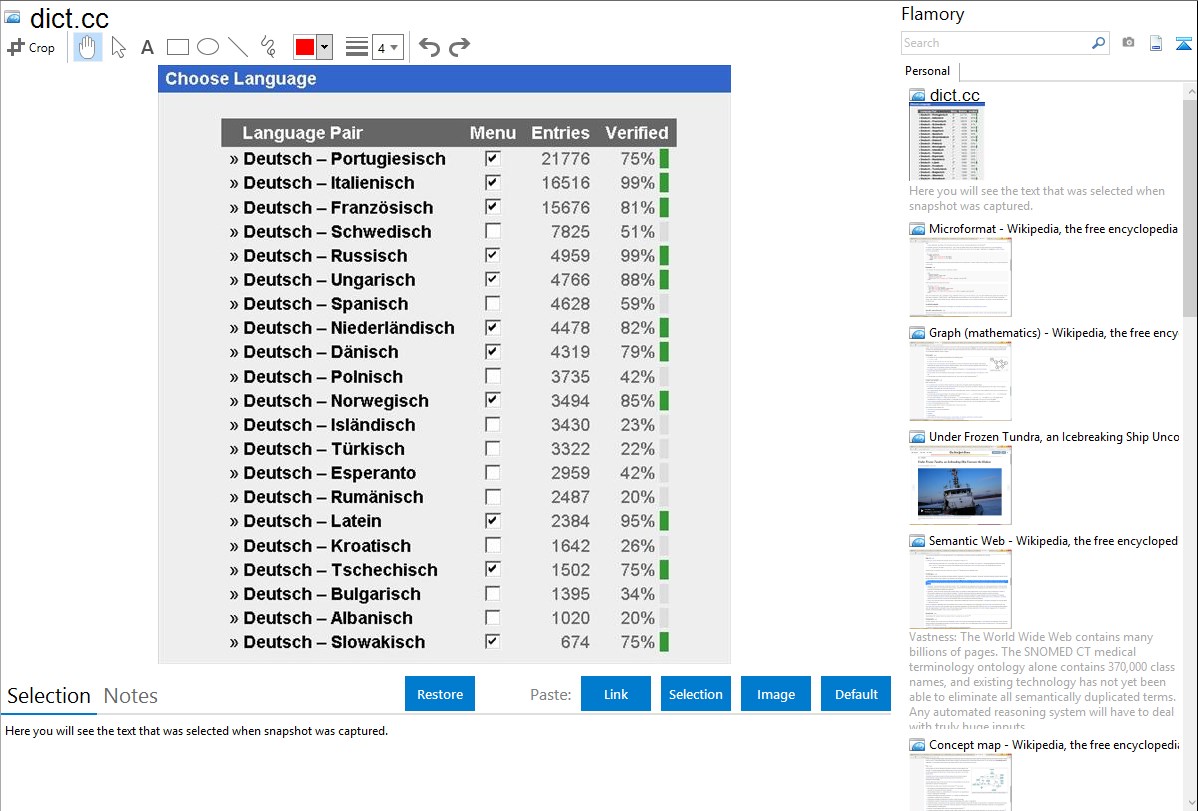Select the ellipse shape tool
Screen dimensions: 1198x811
point(208,47)
